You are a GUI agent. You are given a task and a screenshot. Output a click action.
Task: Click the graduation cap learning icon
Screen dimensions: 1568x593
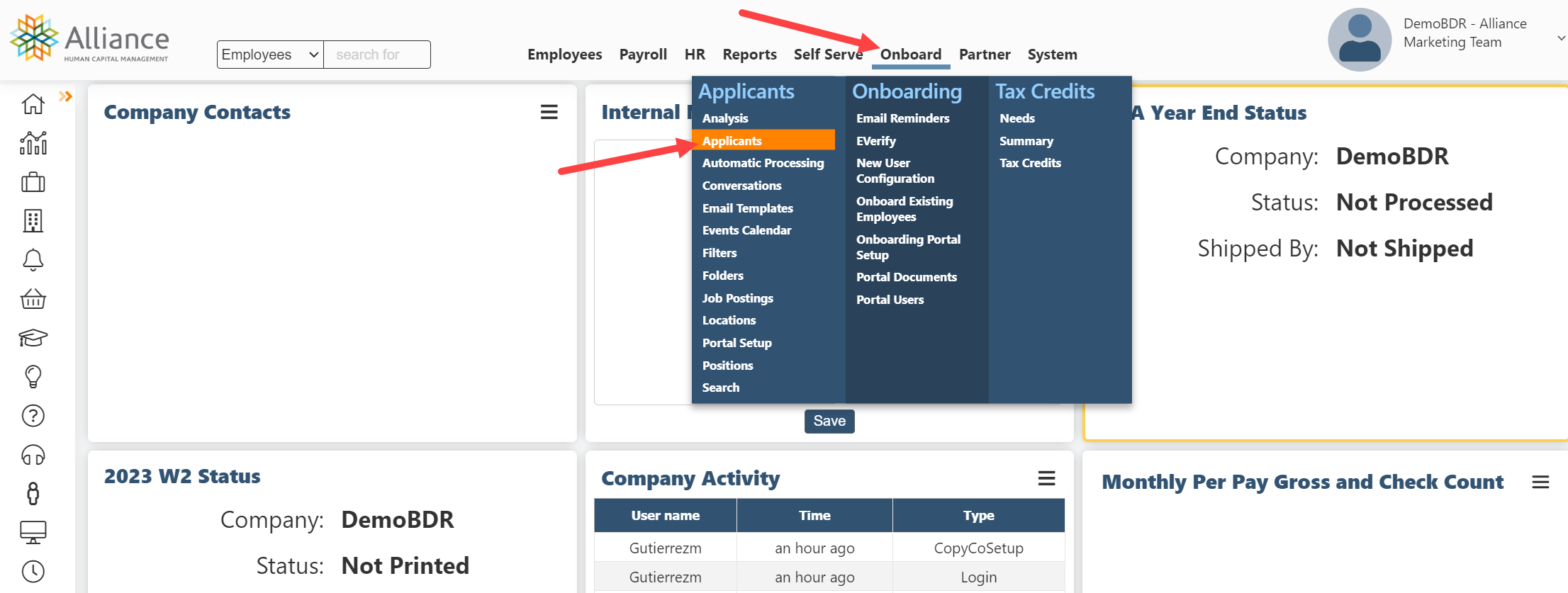(33, 338)
